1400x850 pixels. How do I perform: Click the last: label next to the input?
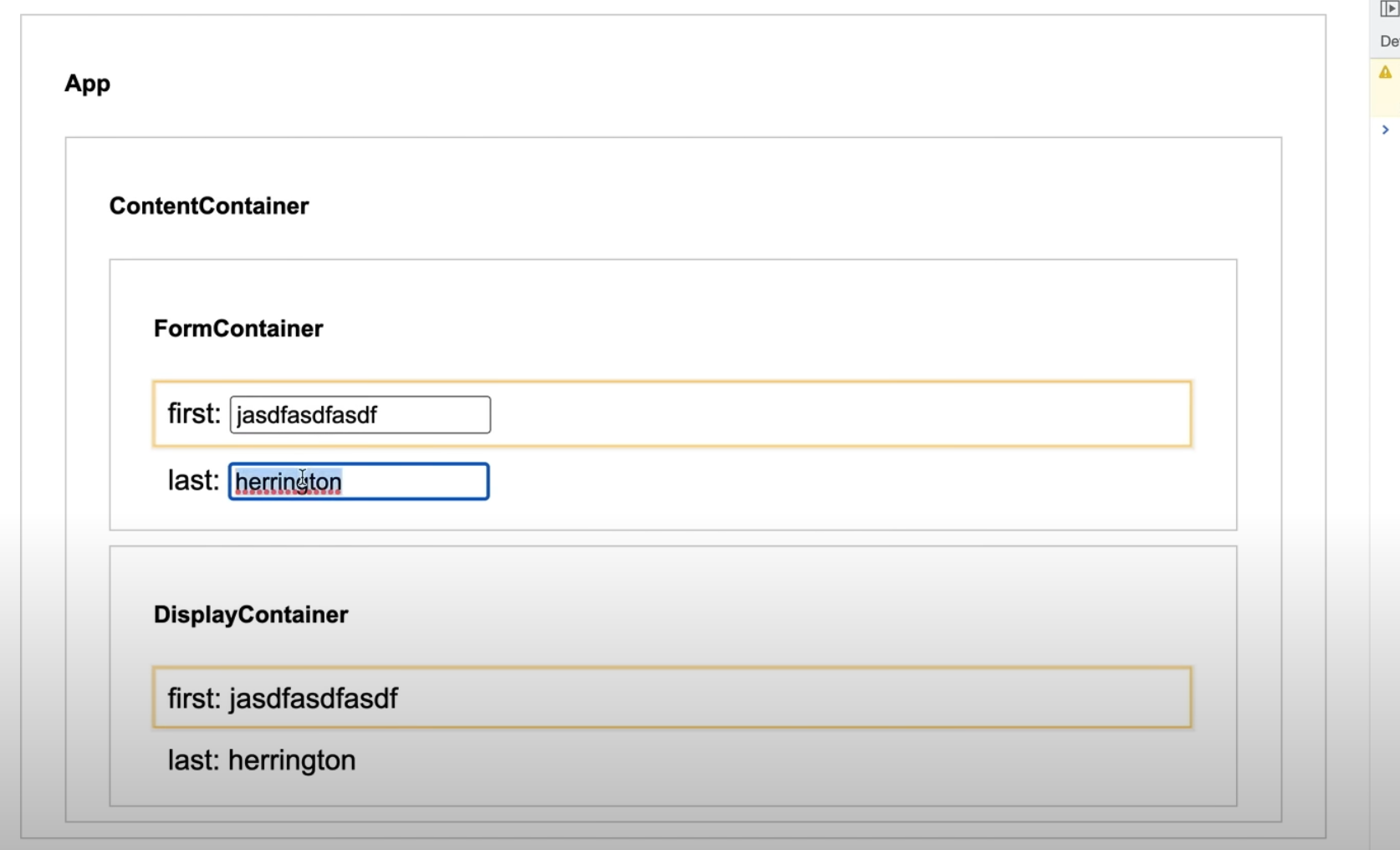[x=192, y=480]
